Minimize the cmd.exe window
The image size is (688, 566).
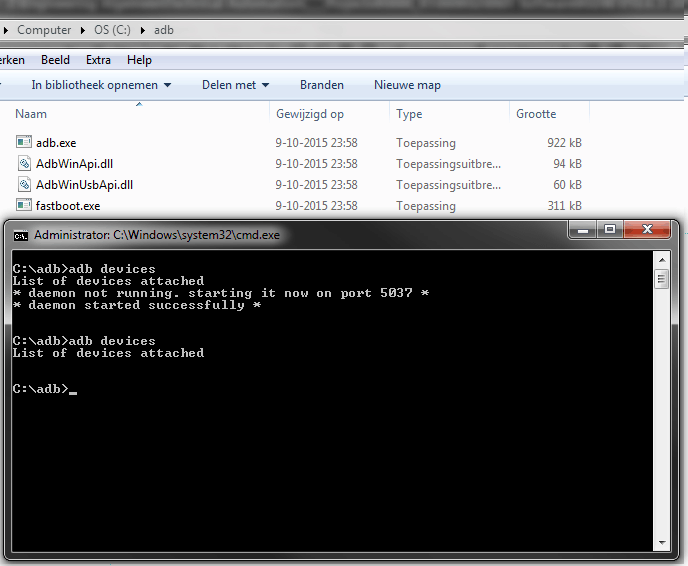pos(583,229)
